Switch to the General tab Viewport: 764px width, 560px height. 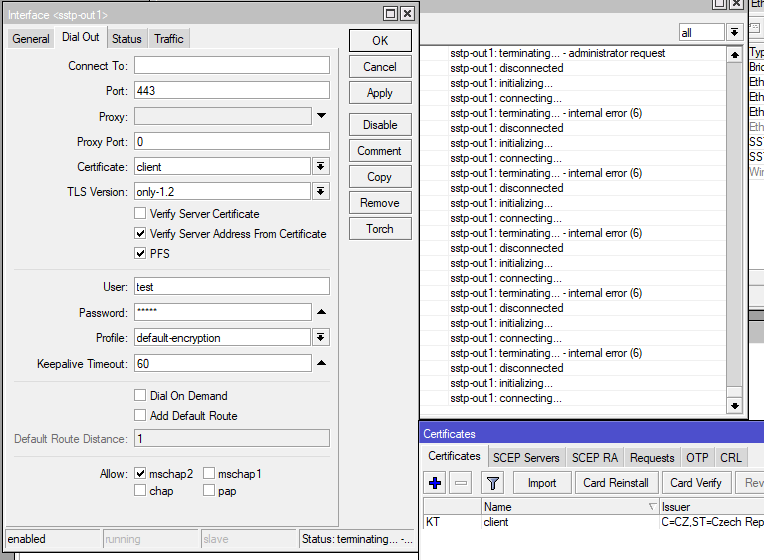click(31, 39)
